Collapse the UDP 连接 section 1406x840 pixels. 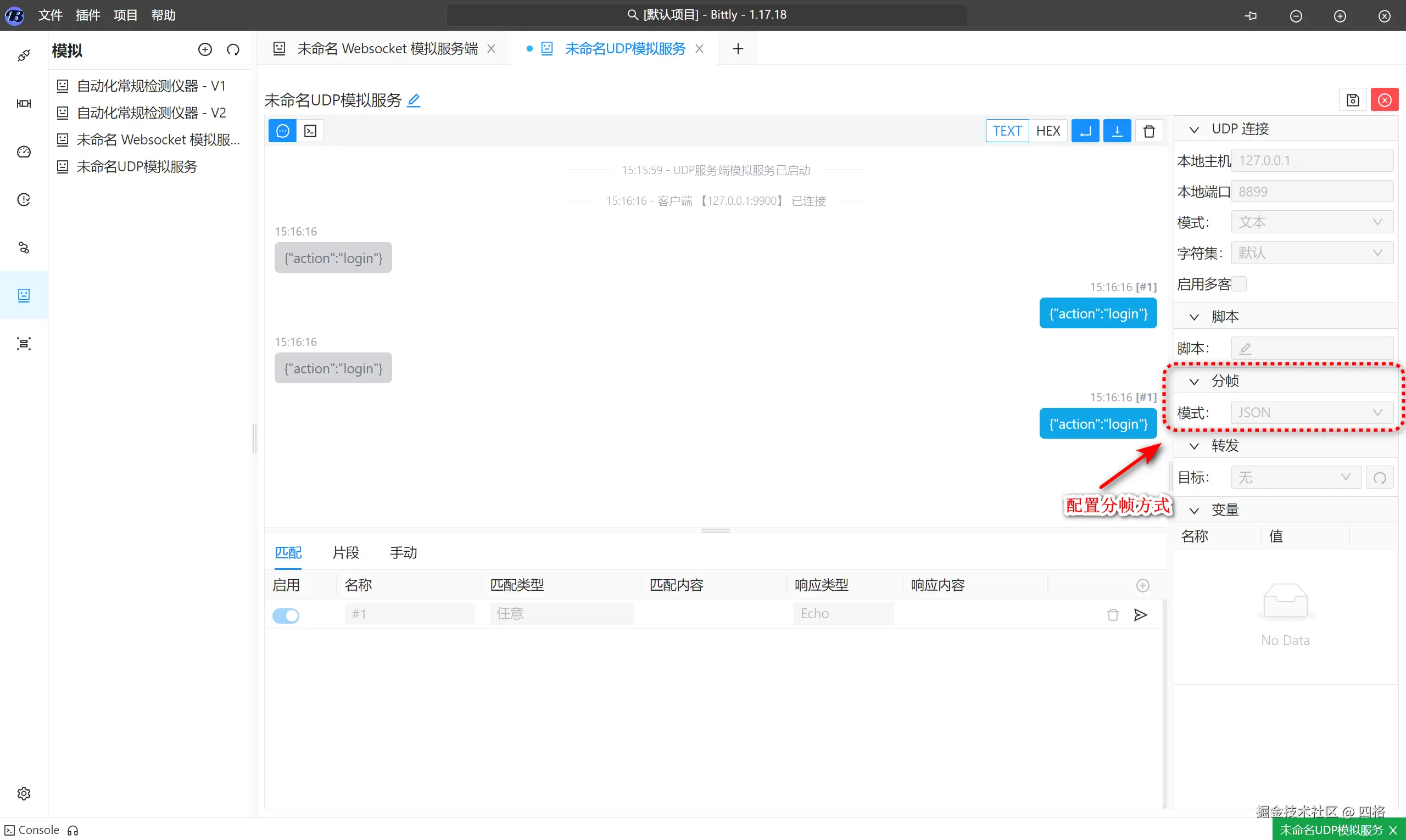(1194, 130)
